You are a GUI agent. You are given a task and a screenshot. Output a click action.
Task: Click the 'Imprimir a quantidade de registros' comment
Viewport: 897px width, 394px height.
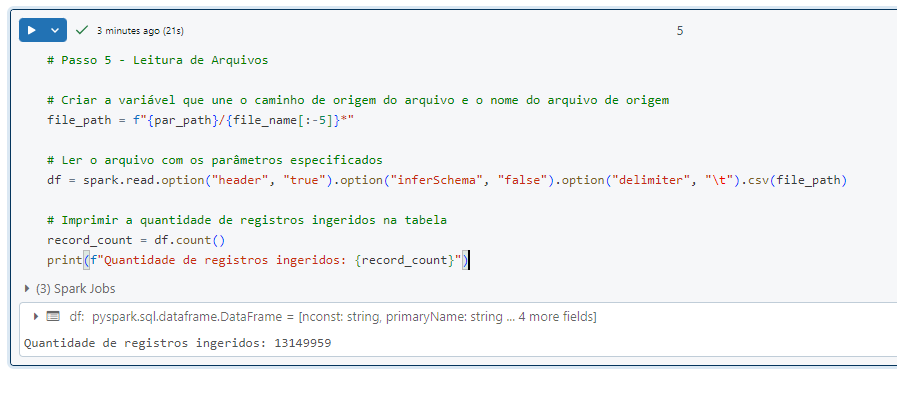[247, 220]
